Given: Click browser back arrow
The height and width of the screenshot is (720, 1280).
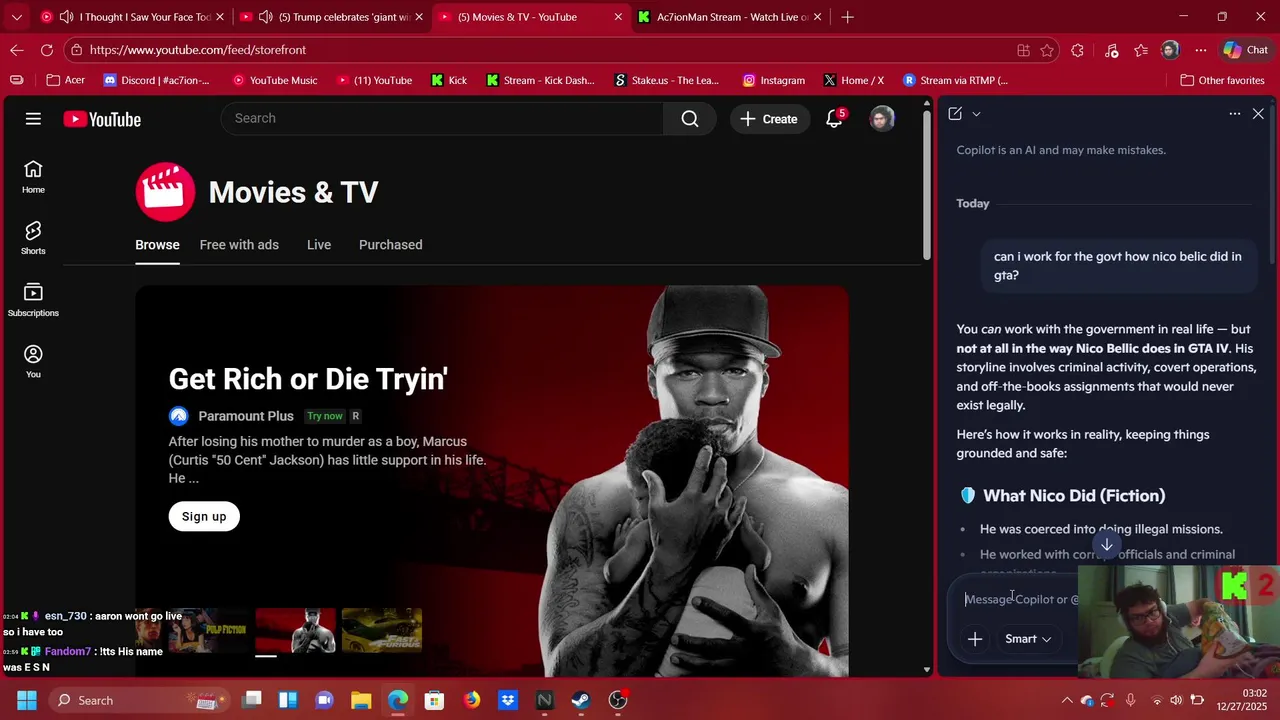Looking at the screenshot, I should [17, 50].
